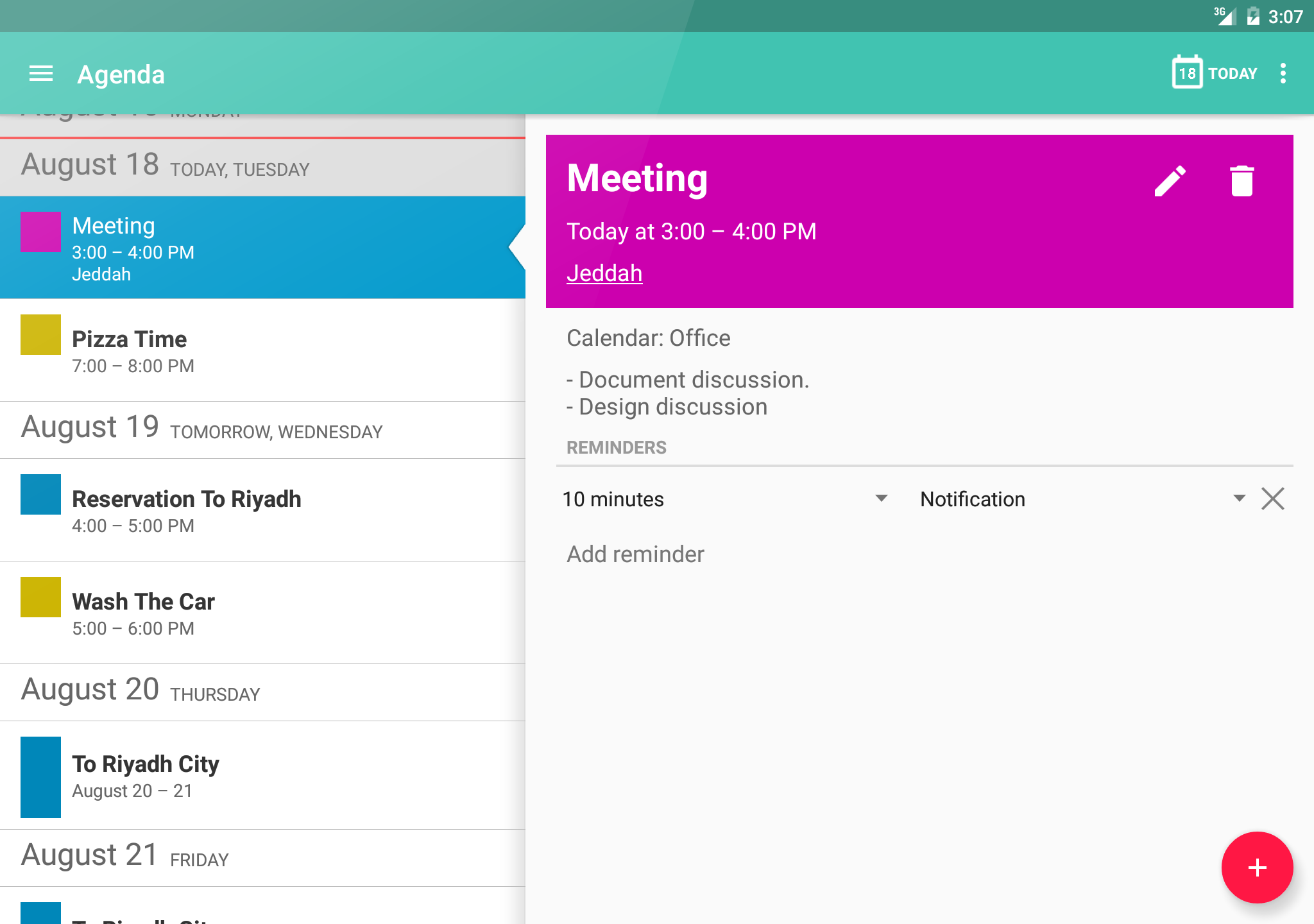Open the three-dot overflow menu

point(1283,74)
